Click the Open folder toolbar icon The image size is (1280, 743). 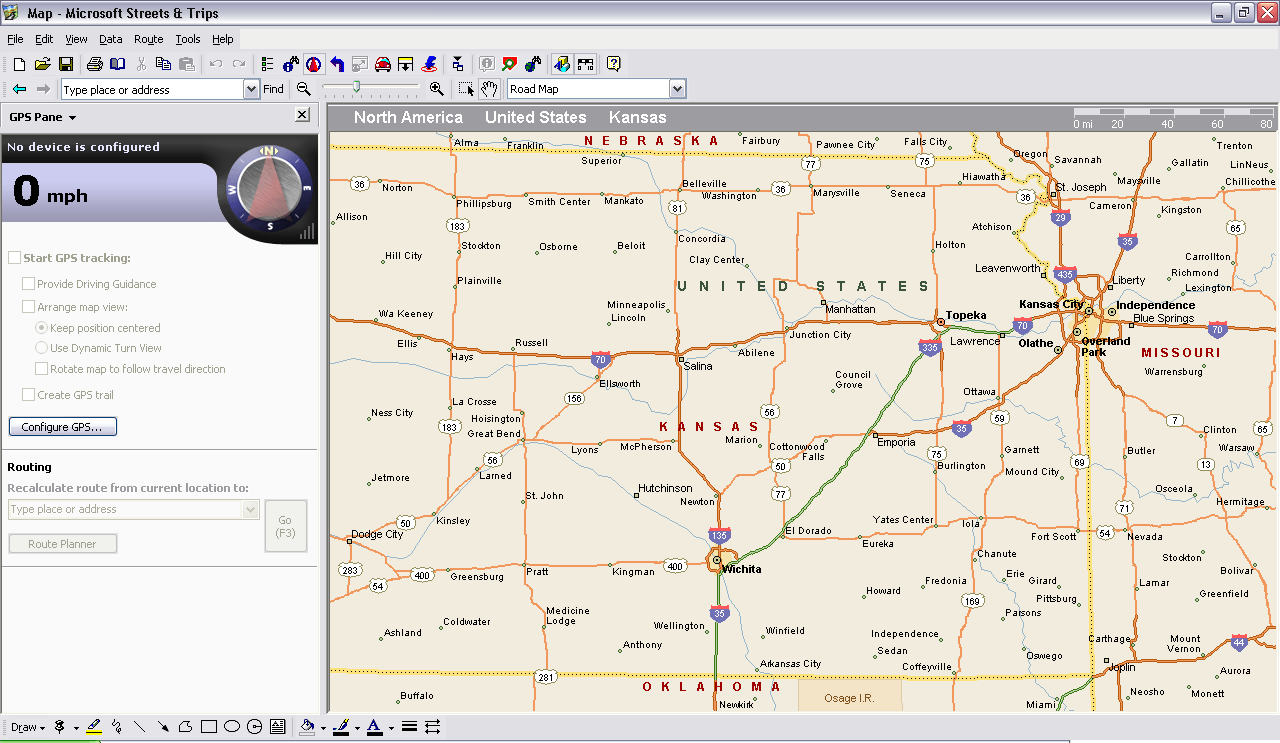pos(42,64)
